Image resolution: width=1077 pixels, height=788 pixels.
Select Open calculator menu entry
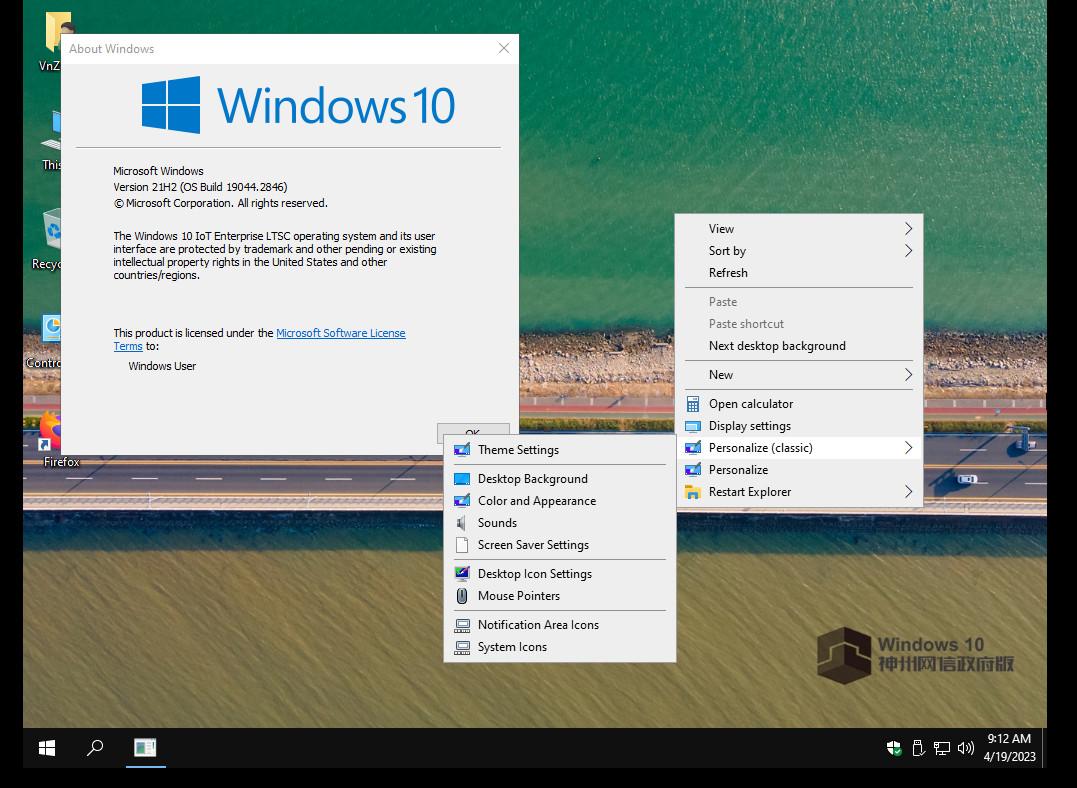pyautogui.click(x=800, y=404)
